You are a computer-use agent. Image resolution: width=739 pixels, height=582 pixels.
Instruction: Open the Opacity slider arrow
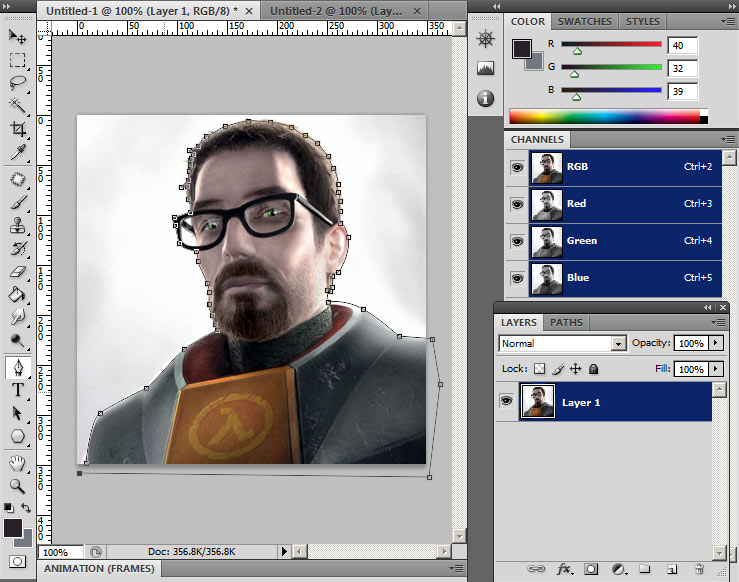[x=716, y=343]
